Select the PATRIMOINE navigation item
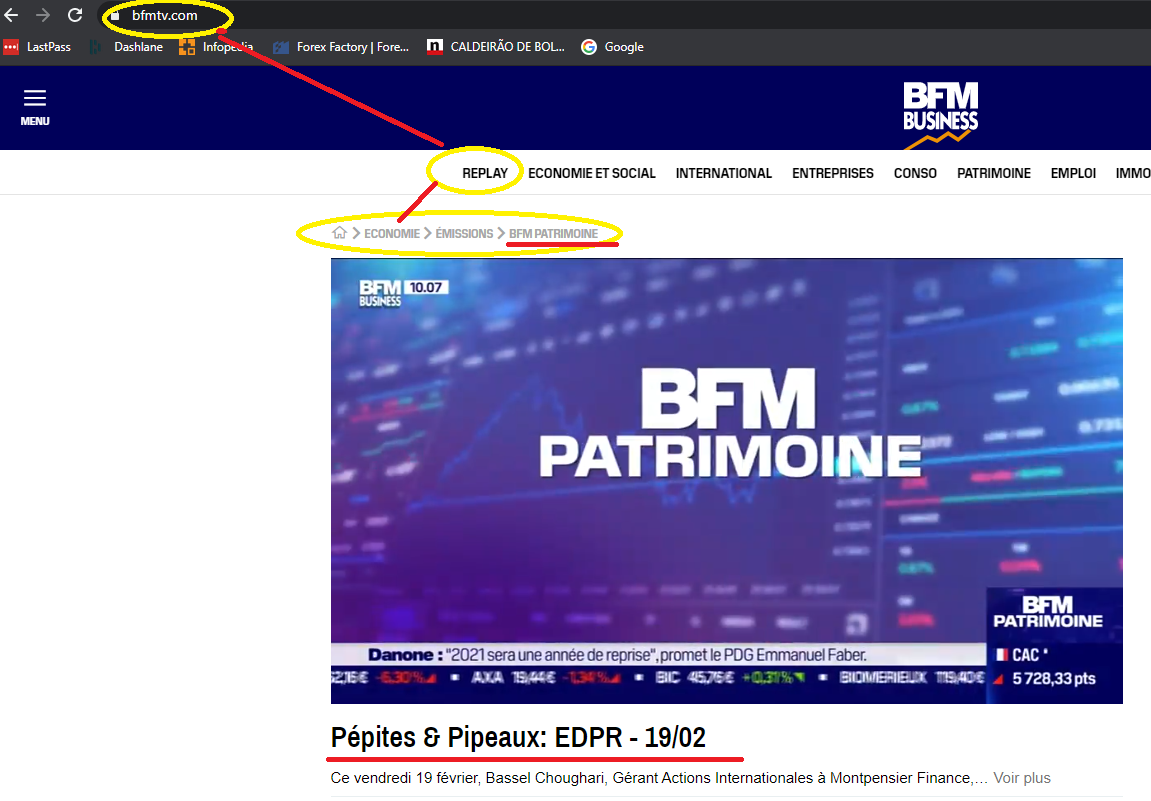 993,173
